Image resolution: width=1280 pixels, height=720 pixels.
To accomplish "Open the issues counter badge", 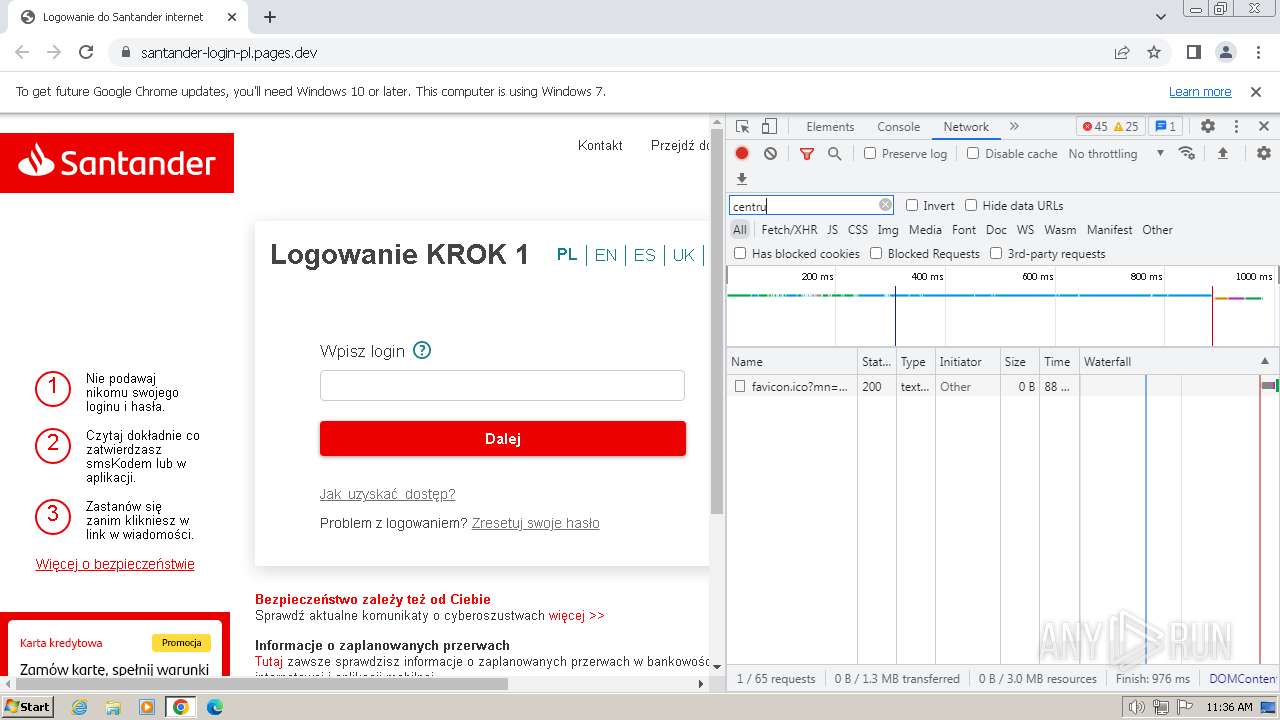I will pyautogui.click(x=1165, y=127).
